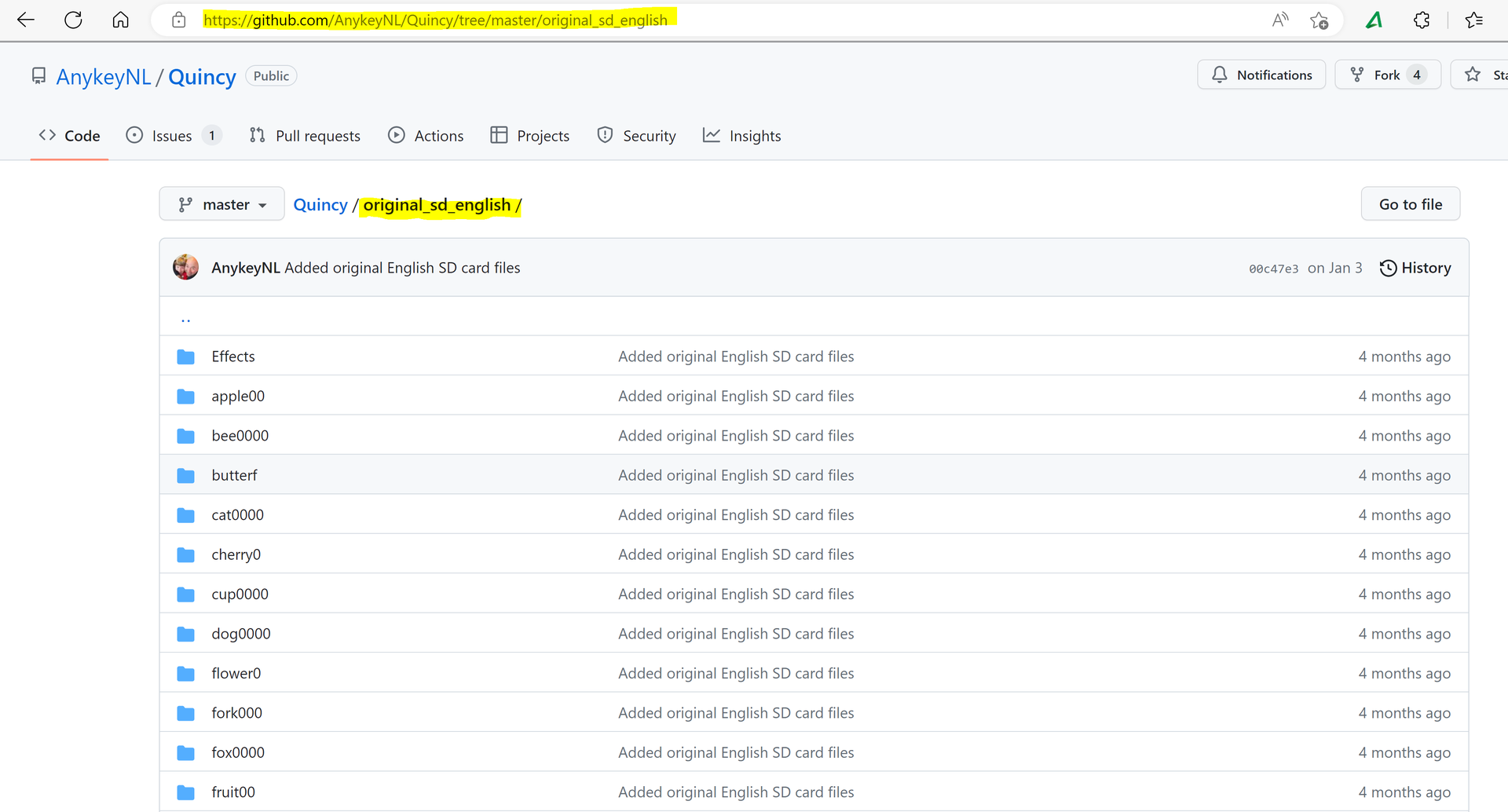Fork the Quincy repository

[1388, 75]
